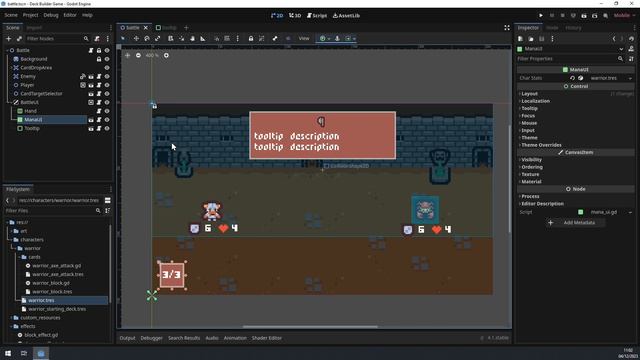640x360 pixels.
Task: Load an existing resource in Inspector
Action: (531, 39)
